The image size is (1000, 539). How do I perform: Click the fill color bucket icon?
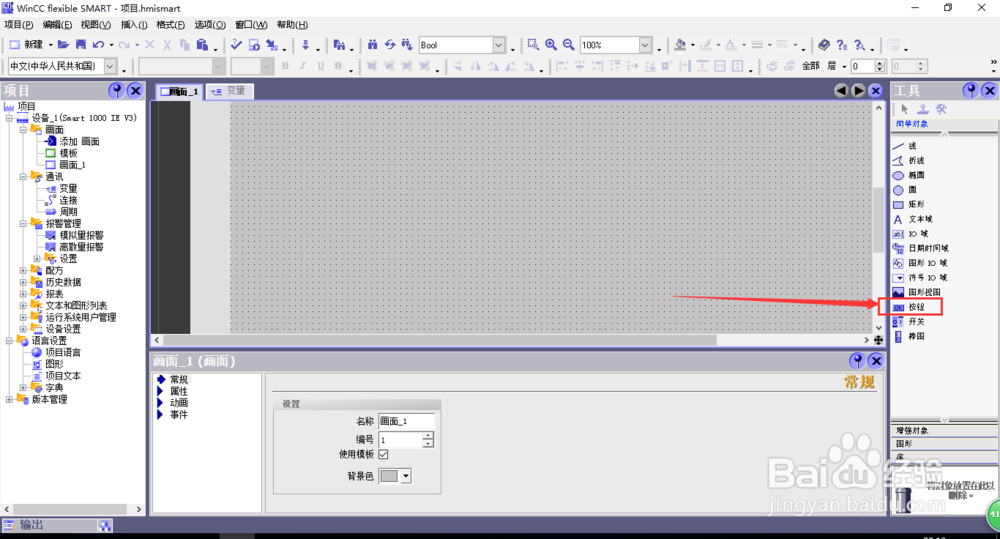(x=680, y=45)
